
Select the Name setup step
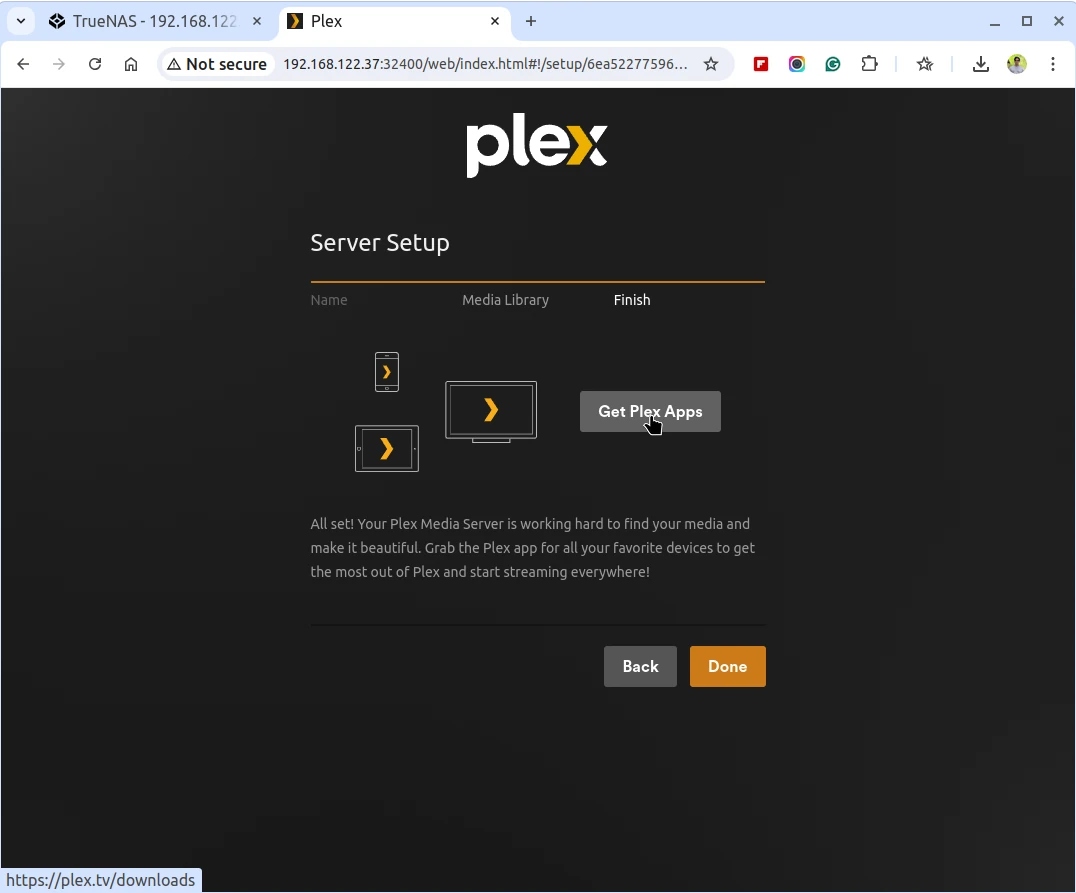(329, 300)
